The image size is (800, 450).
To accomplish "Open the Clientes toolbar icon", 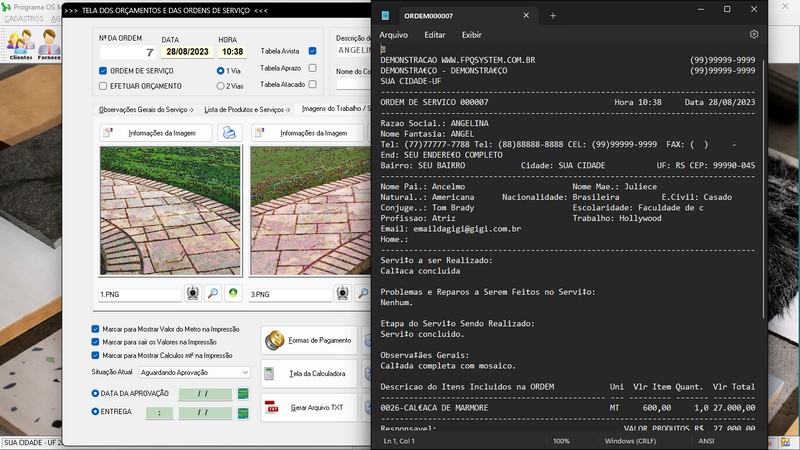I will [20, 45].
